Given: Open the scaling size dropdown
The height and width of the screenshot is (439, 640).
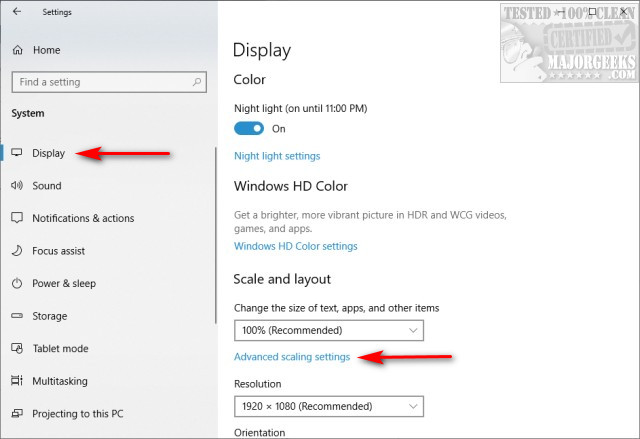Looking at the screenshot, I should [328, 330].
